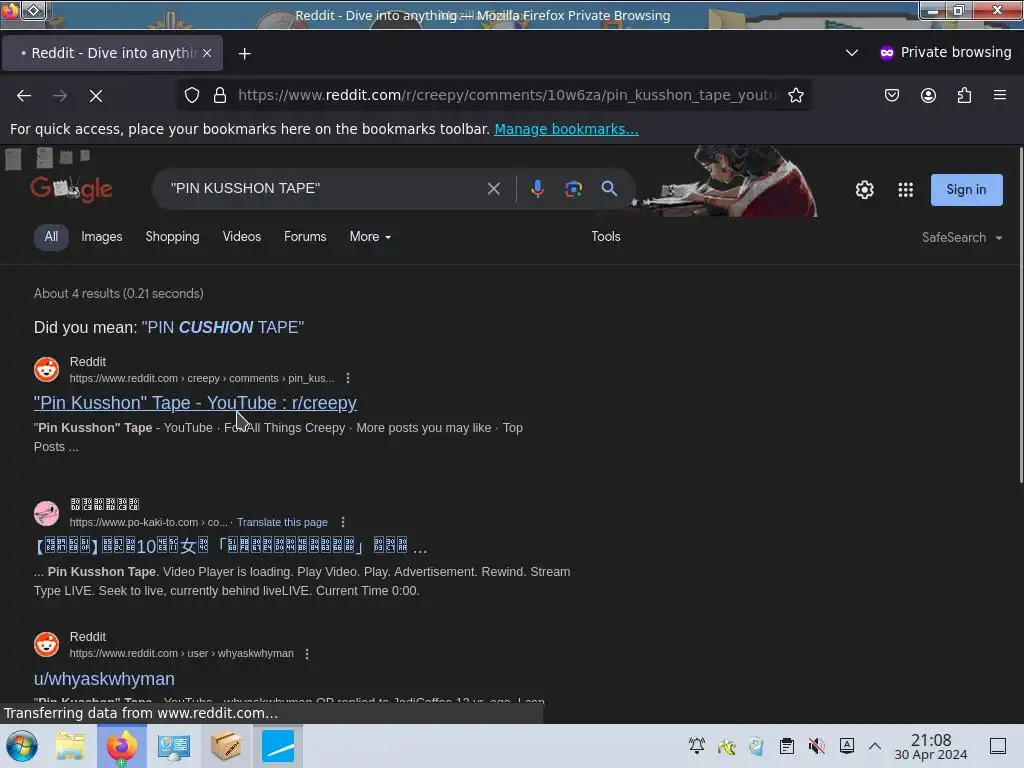Viewport: 1024px width, 768px height.
Task: Open the search Tools options
Action: [x=606, y=237]
